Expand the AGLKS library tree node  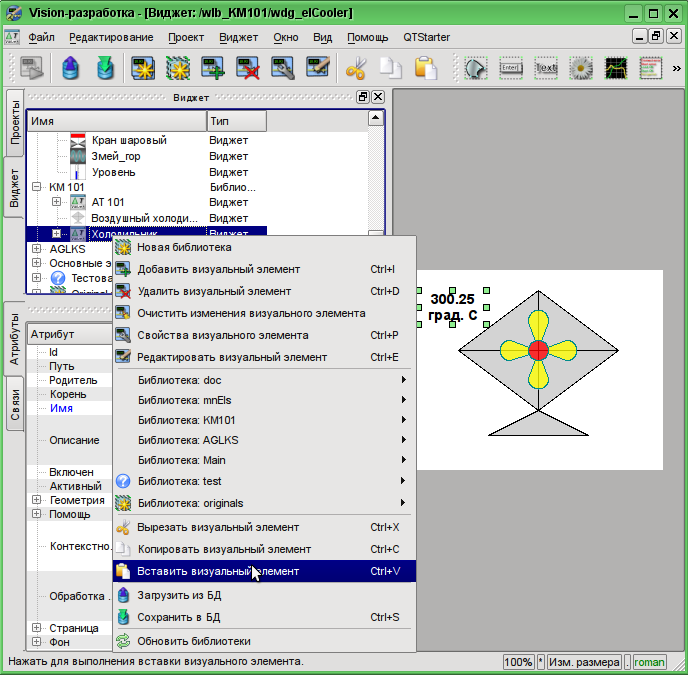[x=37, y=249]
